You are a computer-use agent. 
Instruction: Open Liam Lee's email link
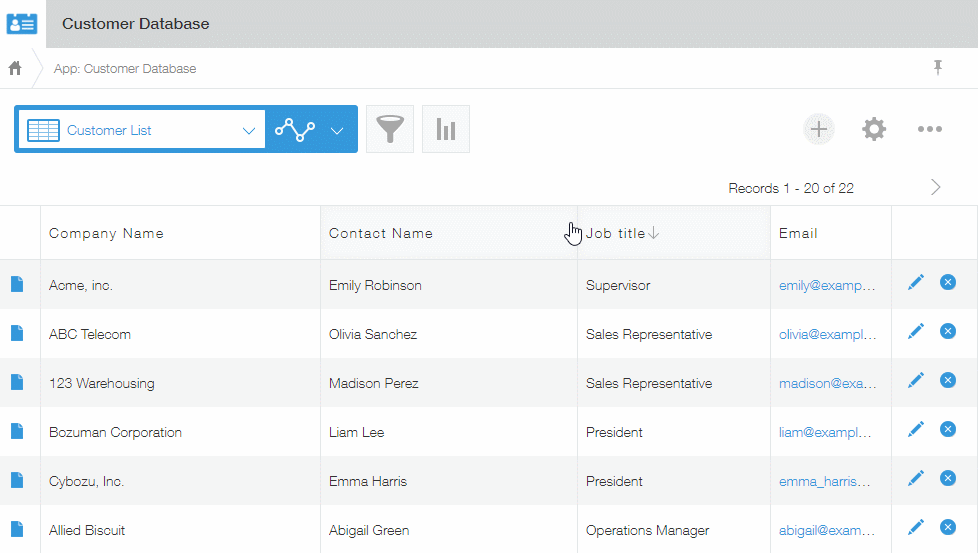(827, 432)
